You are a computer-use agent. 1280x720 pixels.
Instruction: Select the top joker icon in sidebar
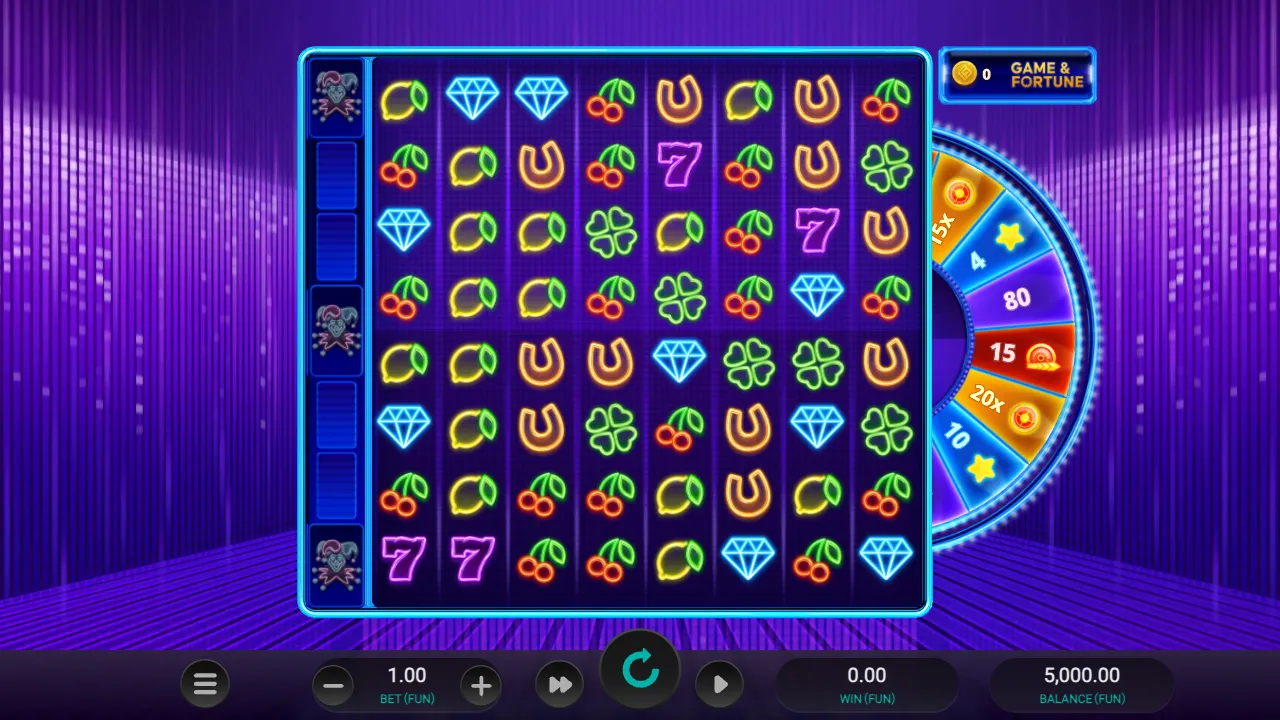[336, 97]
